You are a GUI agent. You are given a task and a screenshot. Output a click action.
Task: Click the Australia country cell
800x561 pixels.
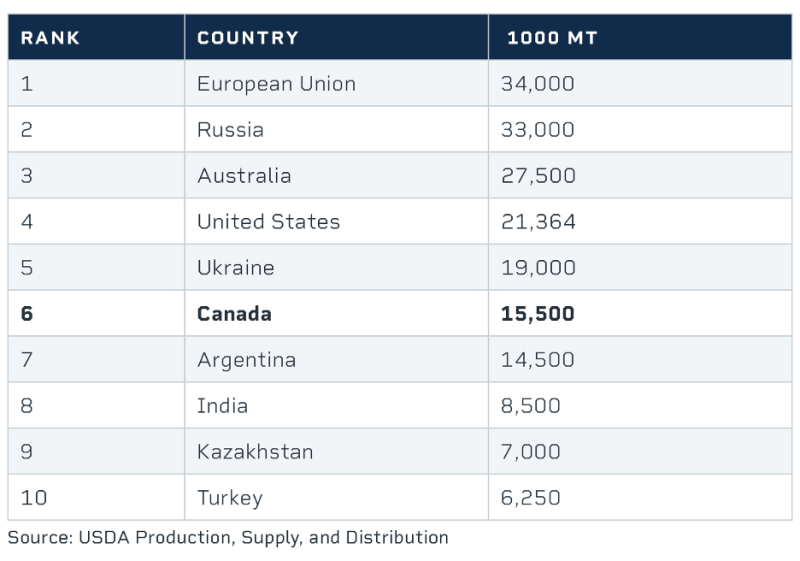(x=244, y=176)
